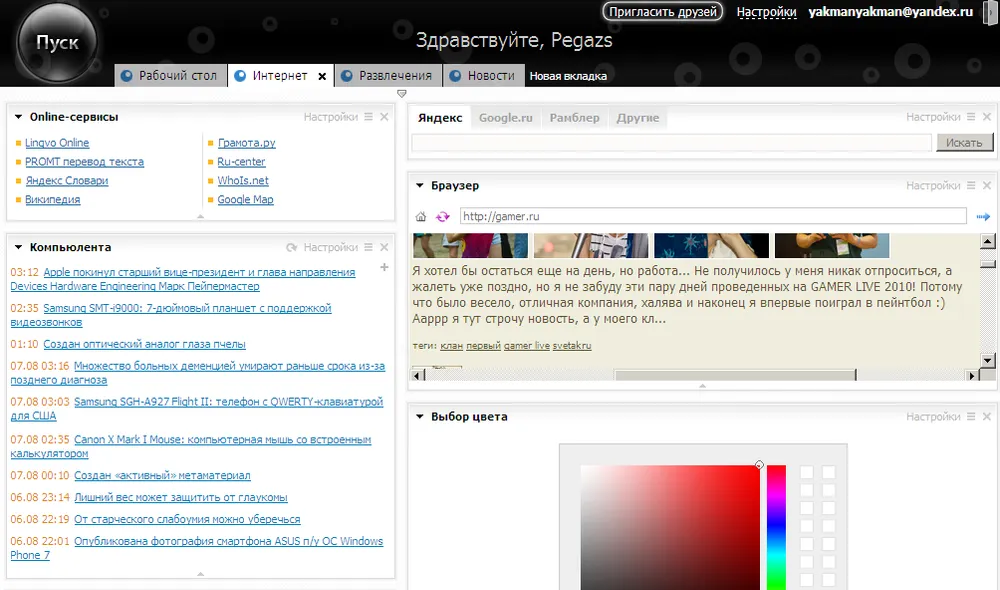This screenshot has width=1000, height=590.
Task: Close the Интернет tab with its X
Action: coord(322,76)
